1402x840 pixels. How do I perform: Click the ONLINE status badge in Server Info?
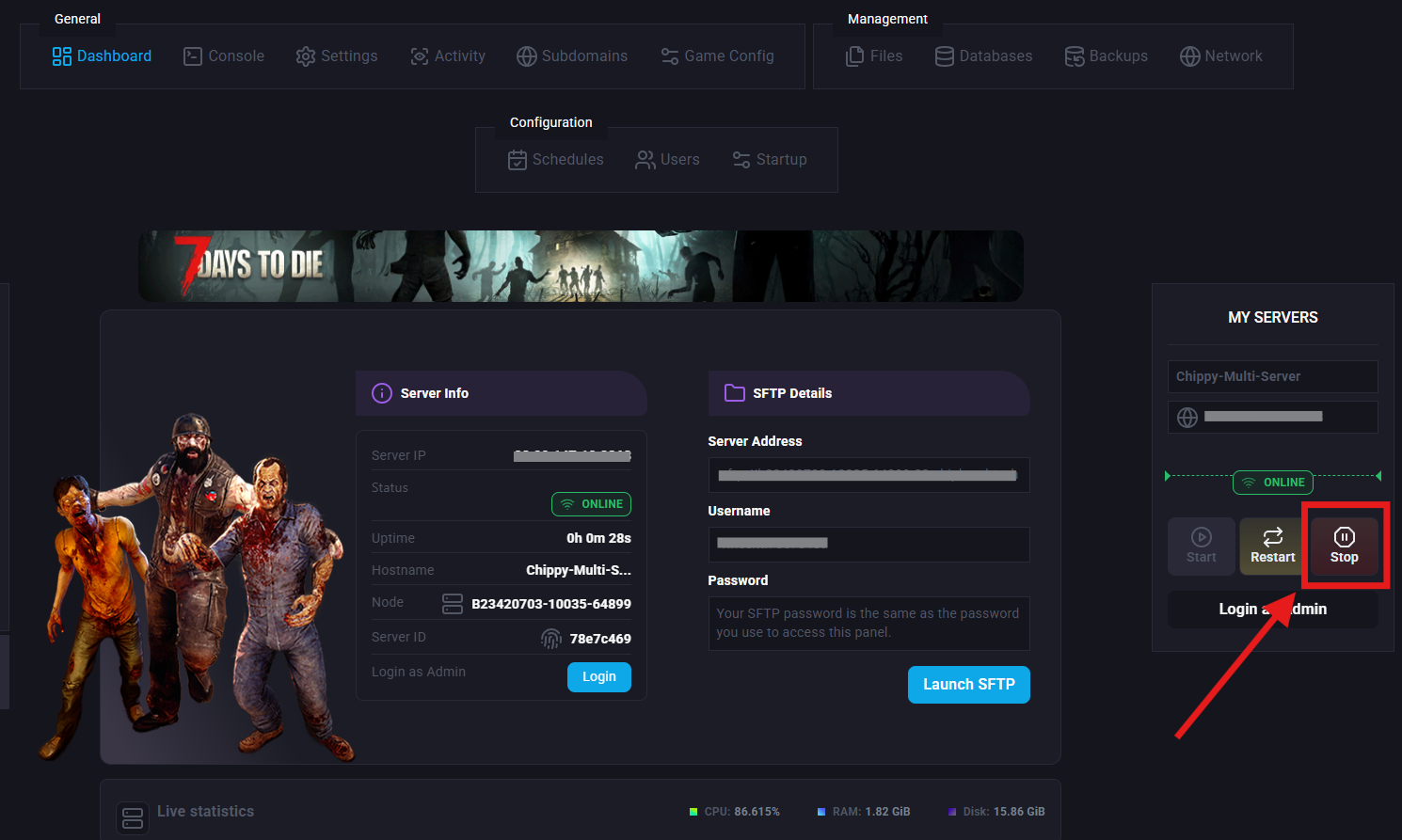(x=591, y=504)
